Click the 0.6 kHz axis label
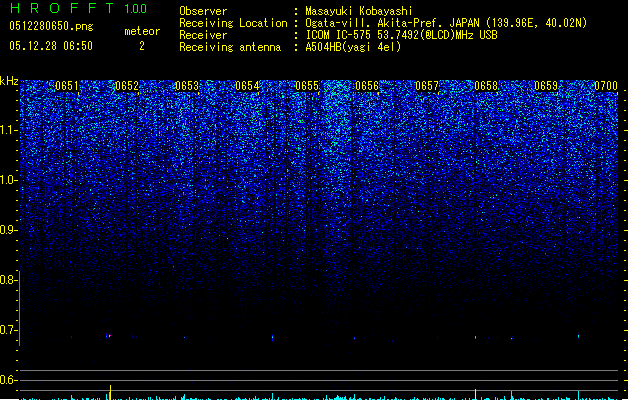The width and height of the screenshot is (629, 400). tap(8, 380)
